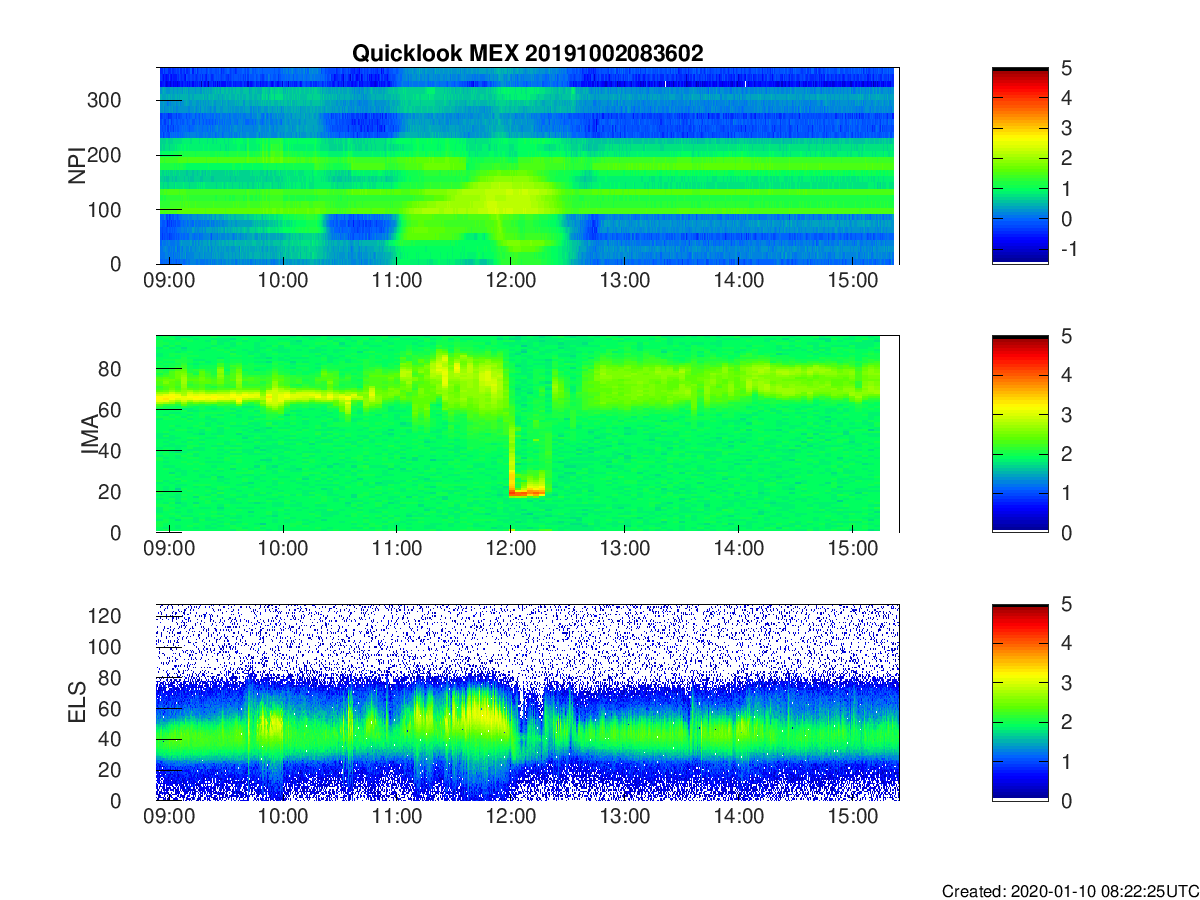Click the NPI spectrogram plot area
1200x900 pixels.
[x=528, y=166]
